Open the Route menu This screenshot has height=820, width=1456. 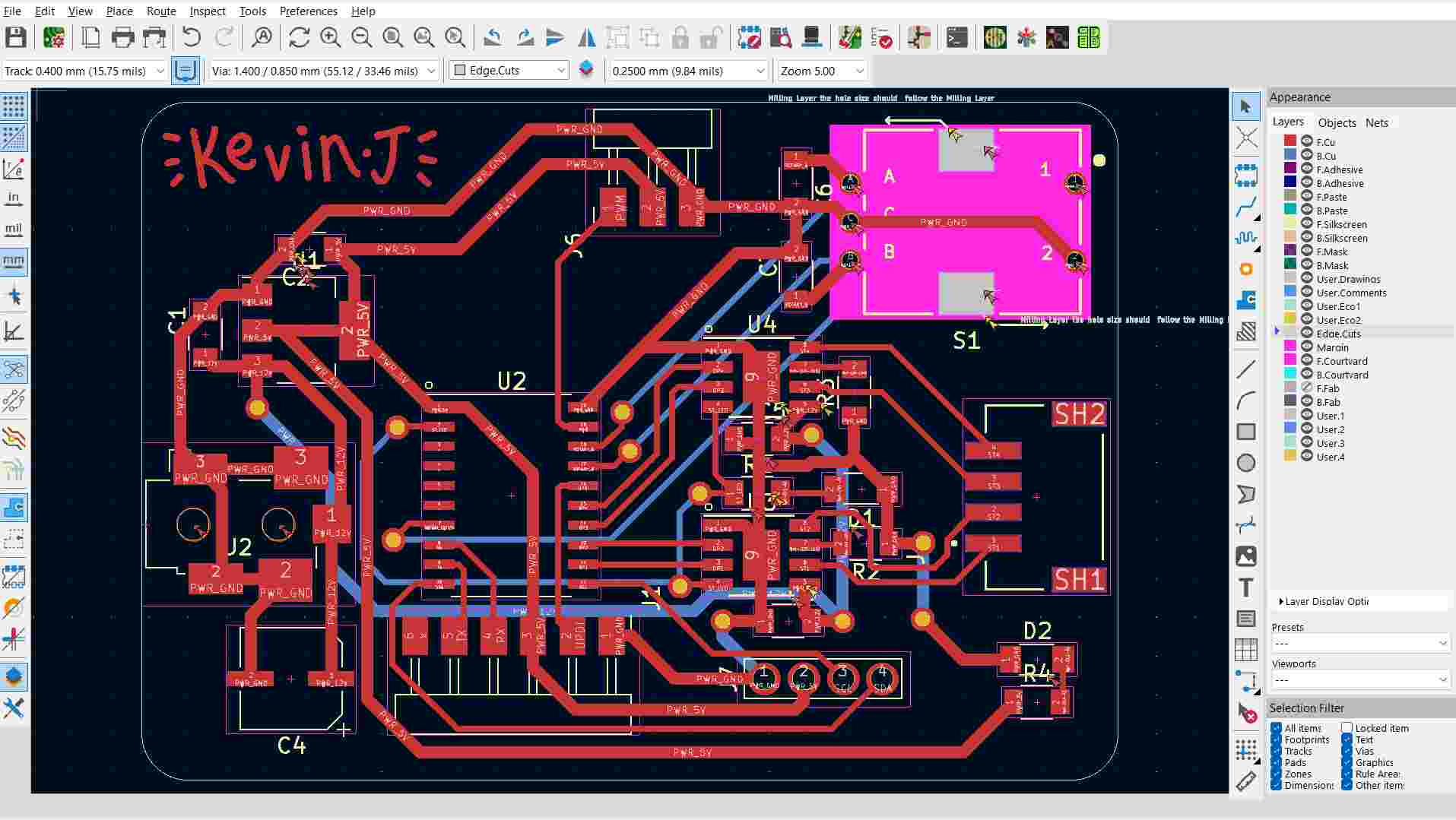[161, 11]
